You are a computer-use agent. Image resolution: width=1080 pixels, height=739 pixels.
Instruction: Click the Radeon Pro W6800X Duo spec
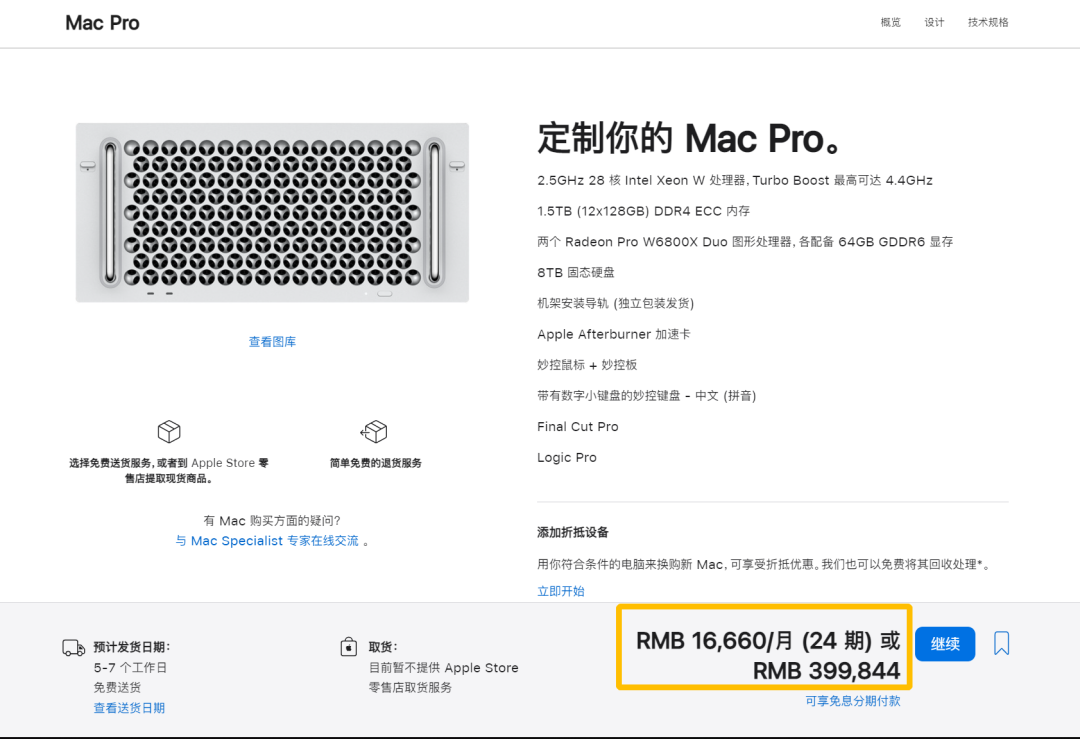coord(745,242)
